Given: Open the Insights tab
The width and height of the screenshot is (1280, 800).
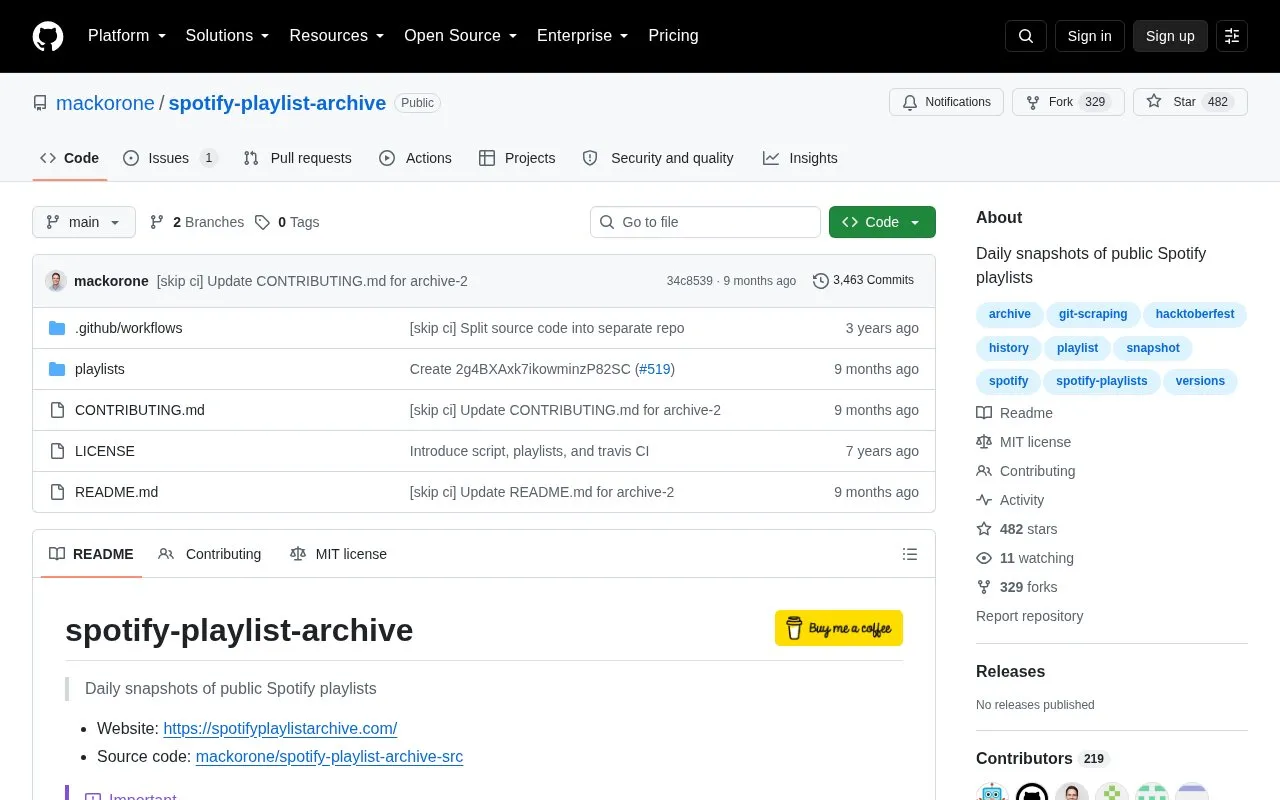Looking at the screenshot, I should (x=800, y=158).
